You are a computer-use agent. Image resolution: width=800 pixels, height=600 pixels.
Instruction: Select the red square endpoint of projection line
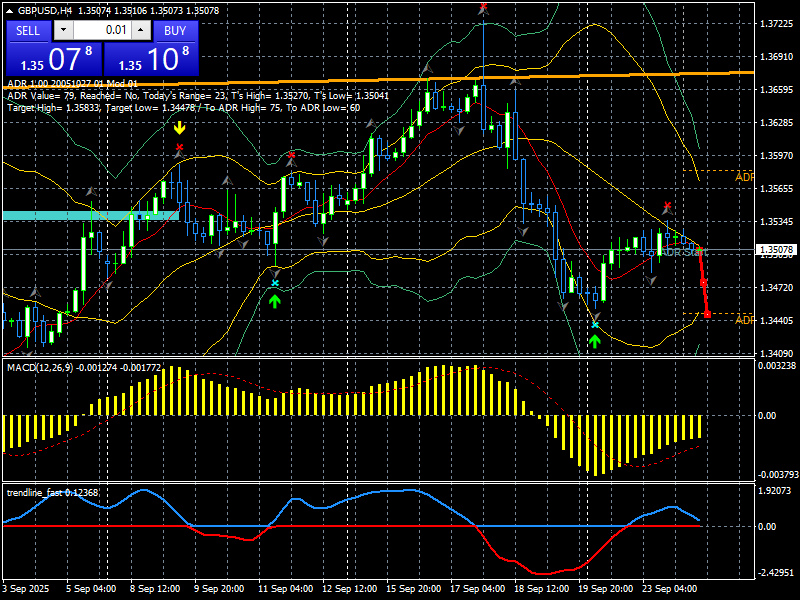point(707,314)
